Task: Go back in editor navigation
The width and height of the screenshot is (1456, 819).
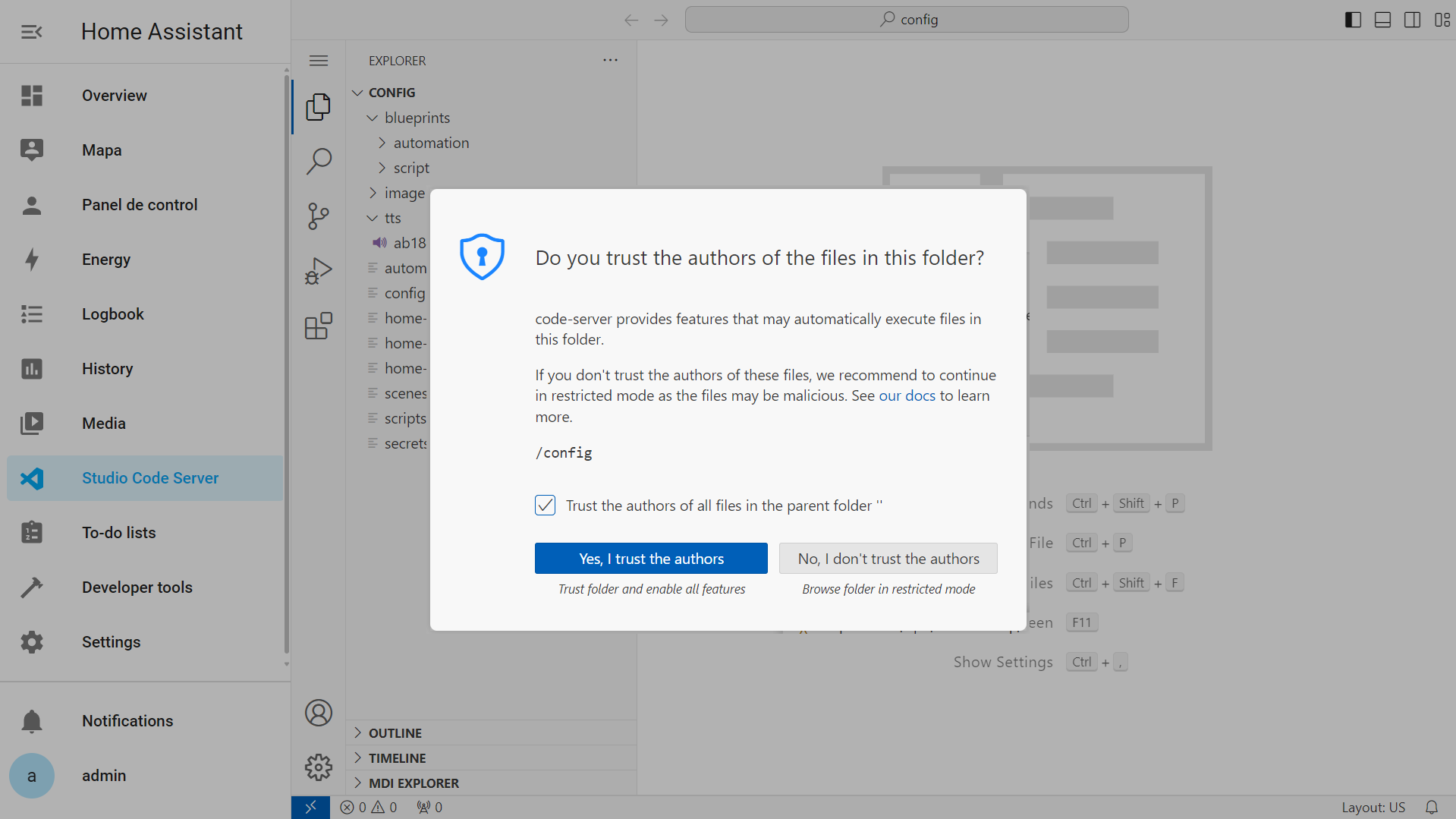Action: click(631, 20)
